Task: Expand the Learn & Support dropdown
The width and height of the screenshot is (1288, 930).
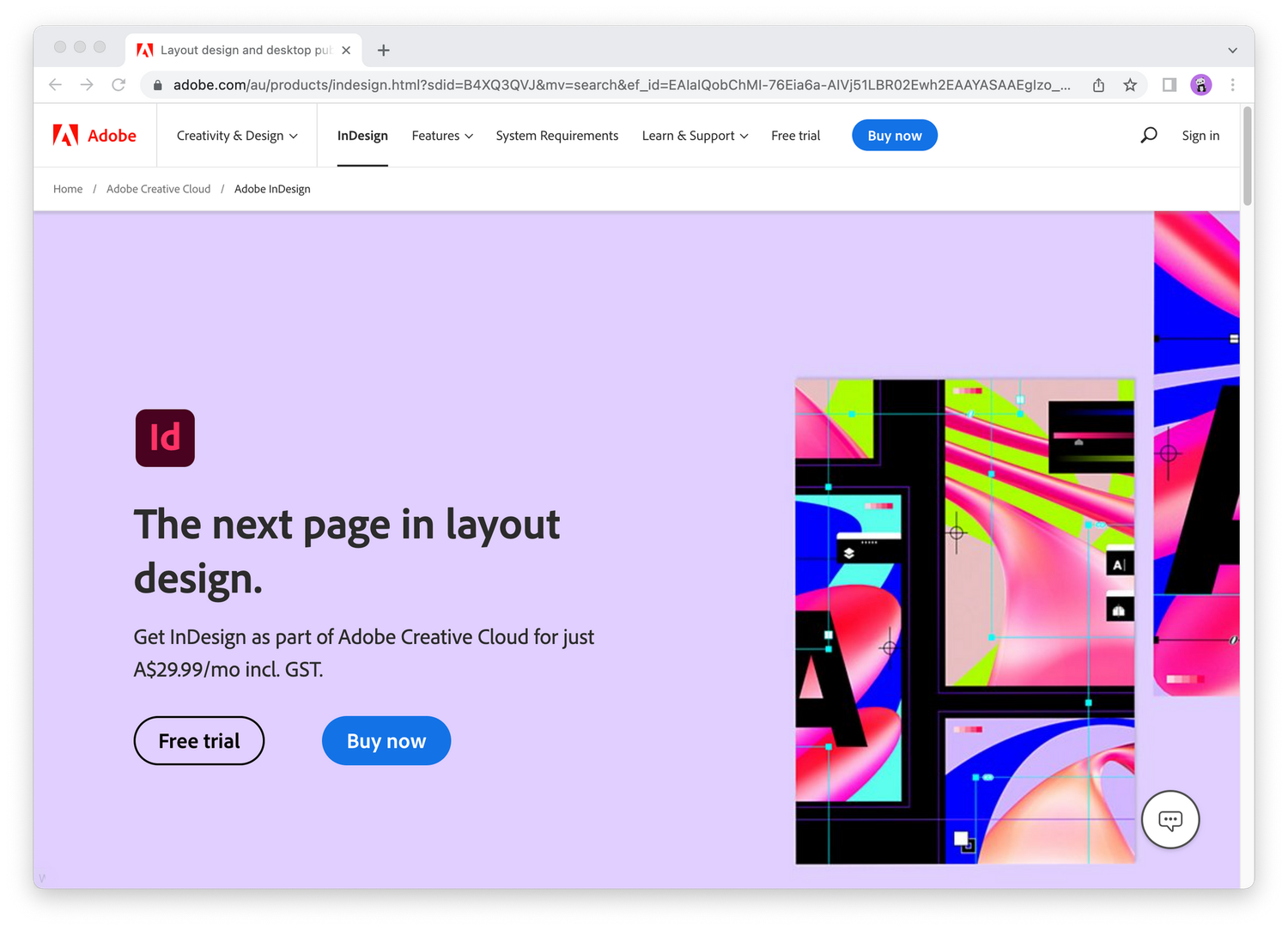Action: 695,136
